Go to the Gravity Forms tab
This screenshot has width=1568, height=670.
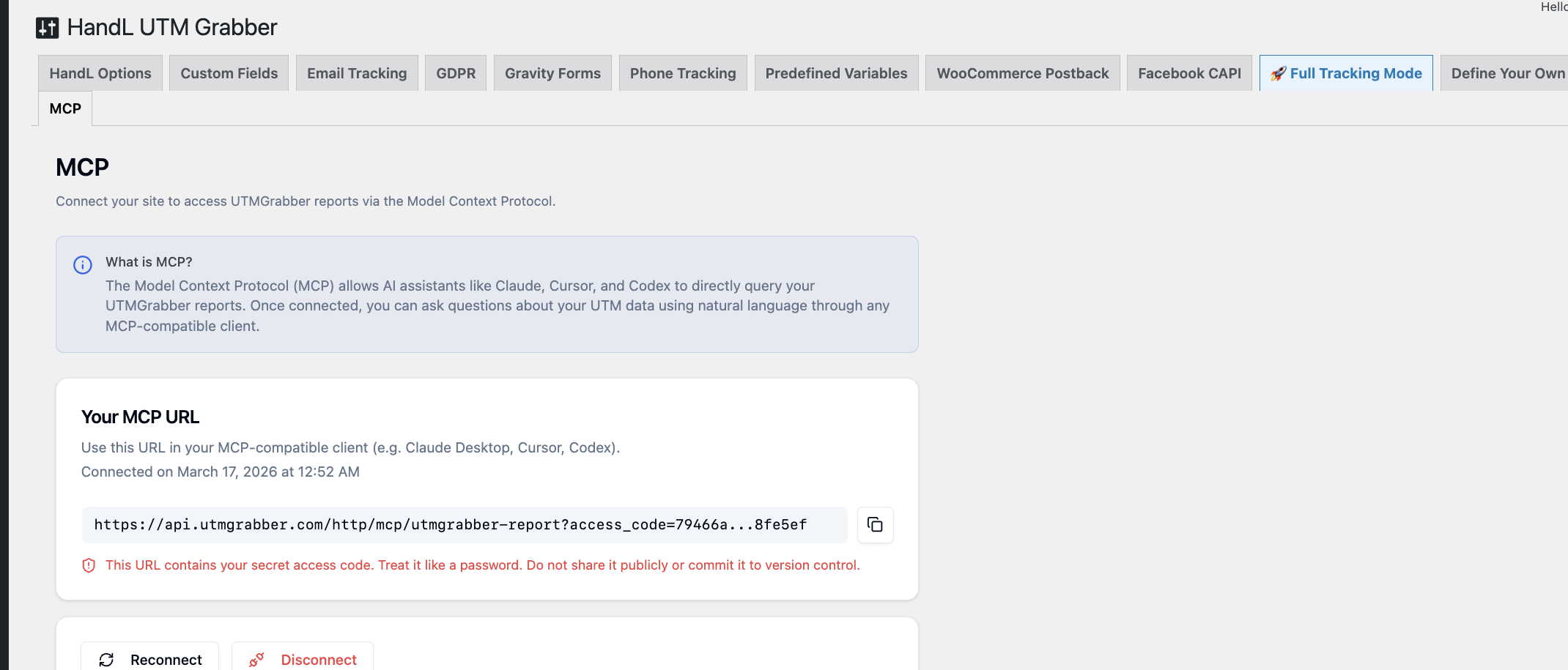(x=552, y=74)
